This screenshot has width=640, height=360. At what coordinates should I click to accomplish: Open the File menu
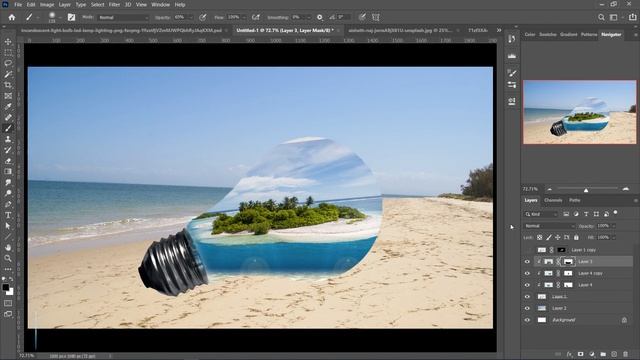pyautogui.click(x=18, y=4)
